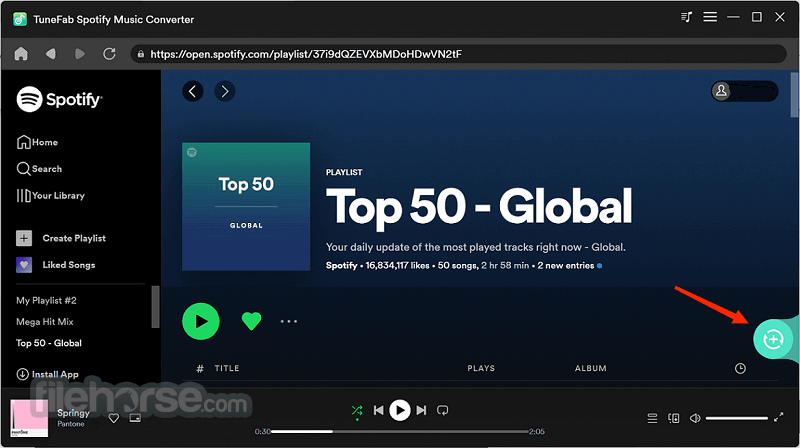The width and height of the screenshot is (800, 448).
Task: Click the TITLE column header
Action: (227, 368)
